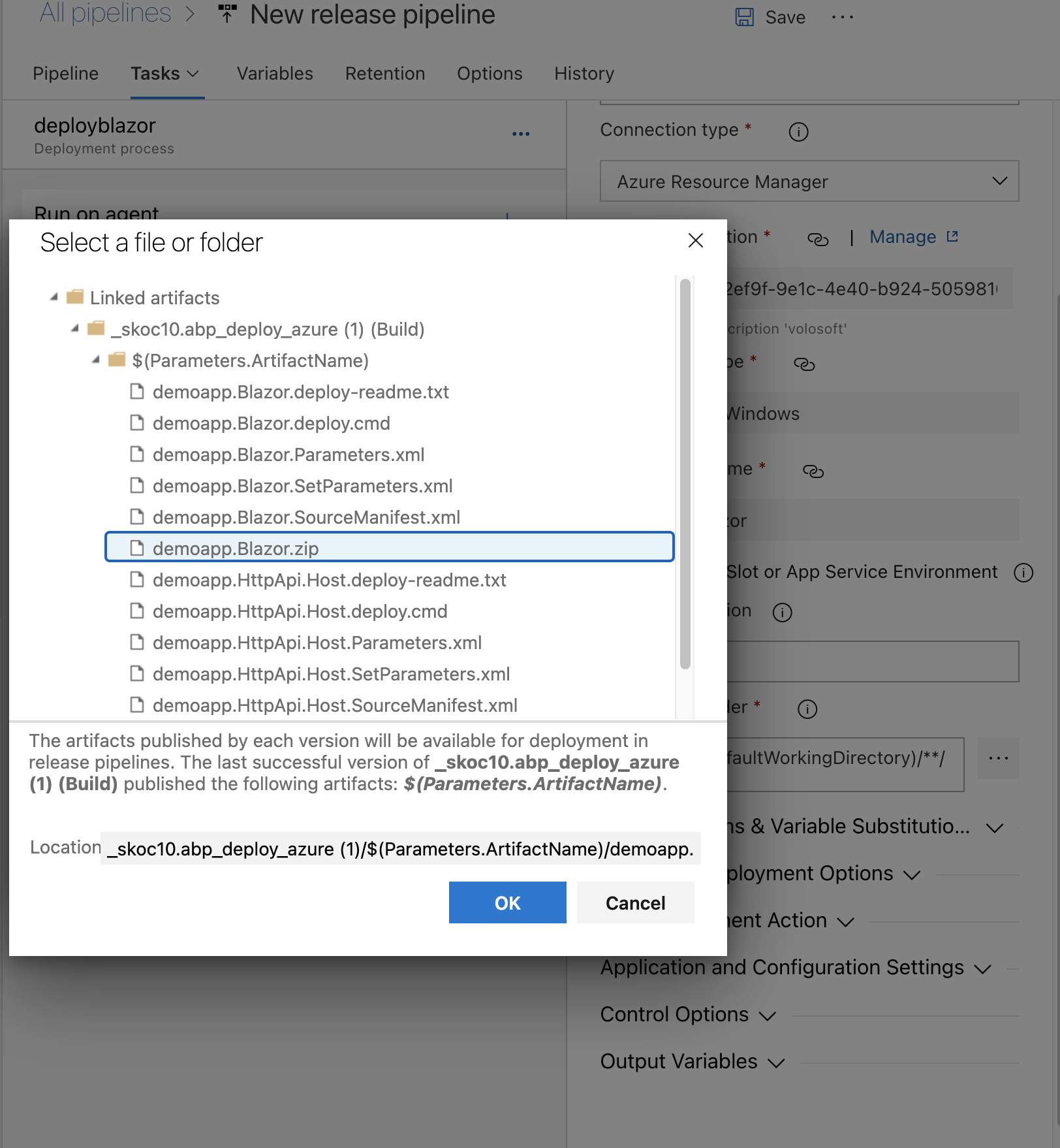Image resolution: width=1060 pixels, height=1148 pixels.
Task: Collapse the Linked artifacts tree node
Action: tap(54, 298)
